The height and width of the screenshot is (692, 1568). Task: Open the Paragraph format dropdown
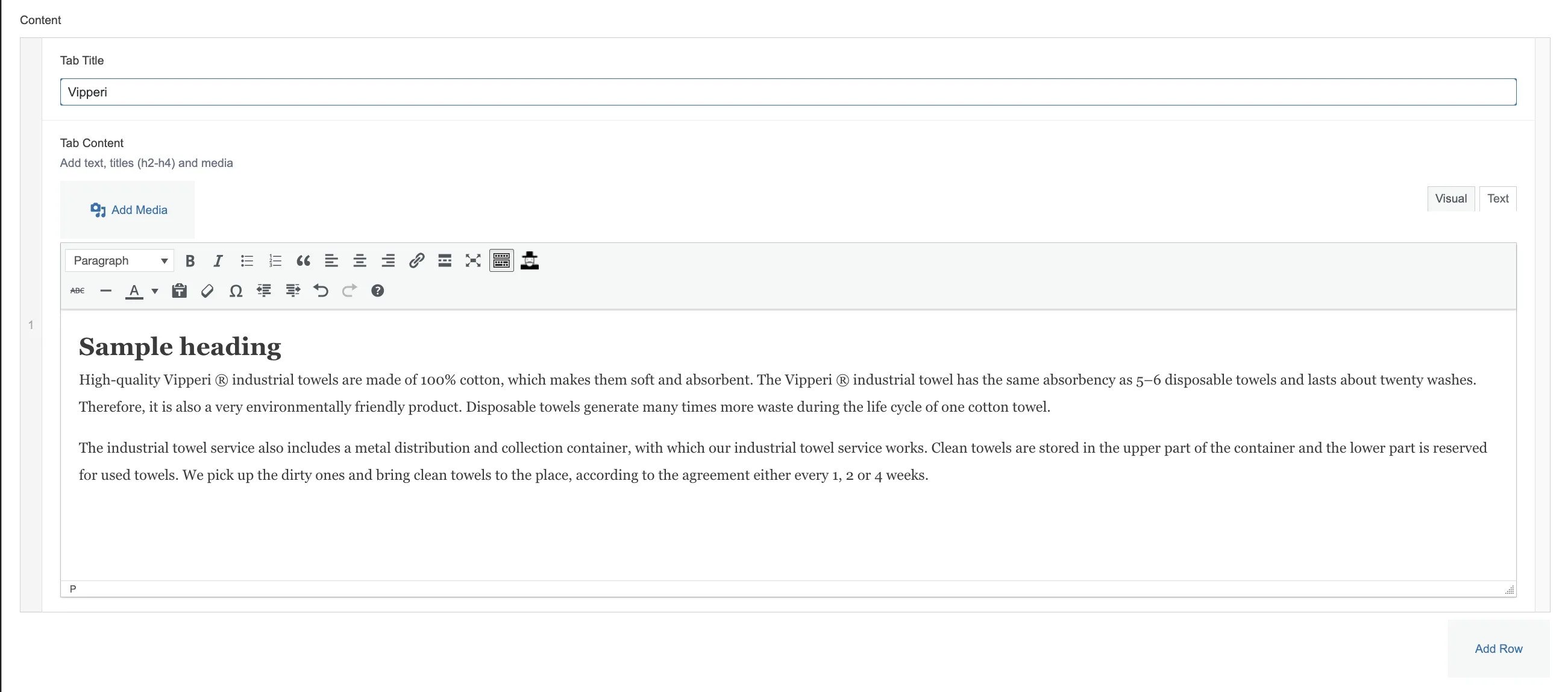[x=119, y=260]
